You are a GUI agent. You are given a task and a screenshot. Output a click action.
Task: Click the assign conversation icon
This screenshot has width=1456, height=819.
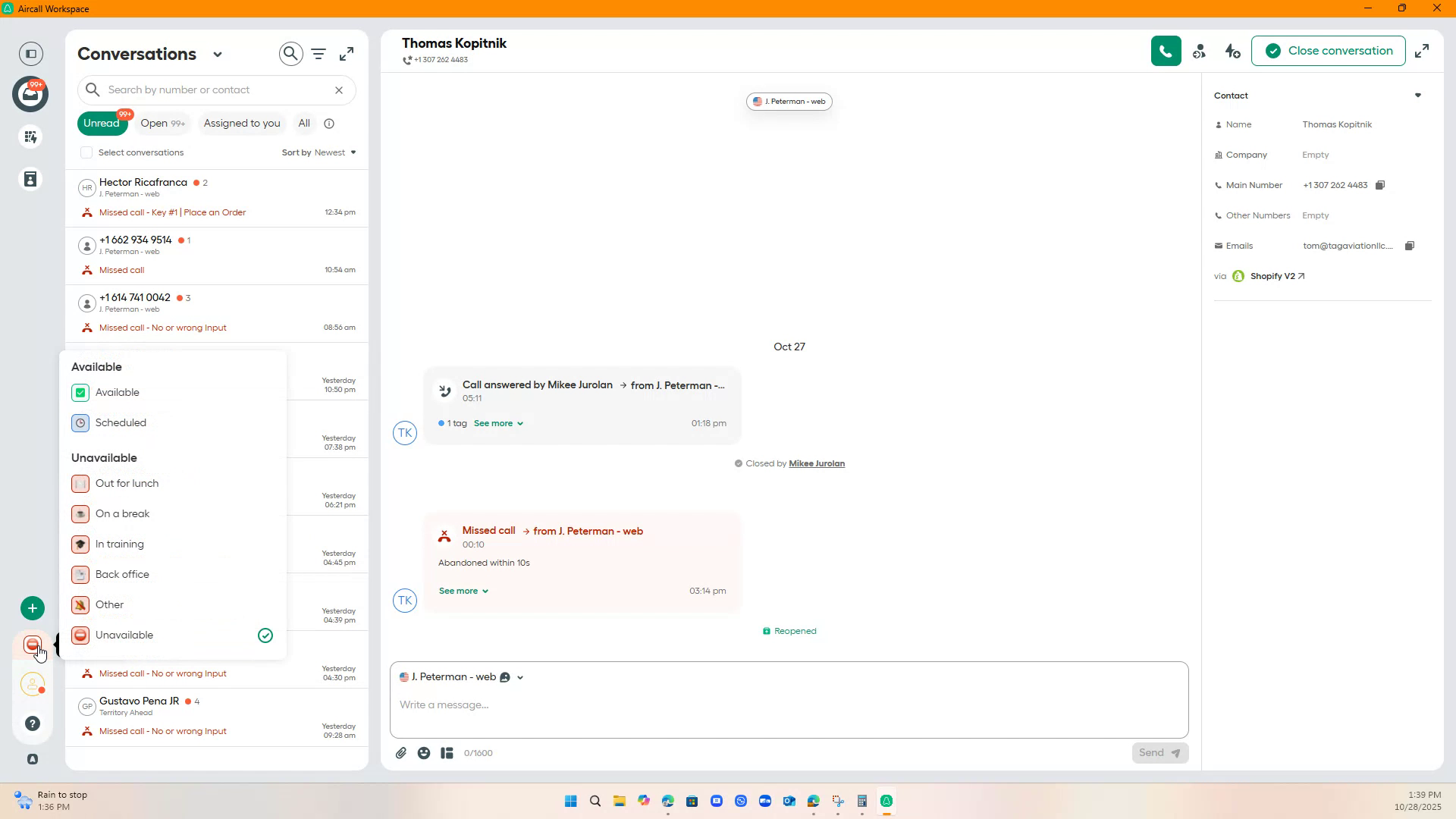coord(1200,50)
